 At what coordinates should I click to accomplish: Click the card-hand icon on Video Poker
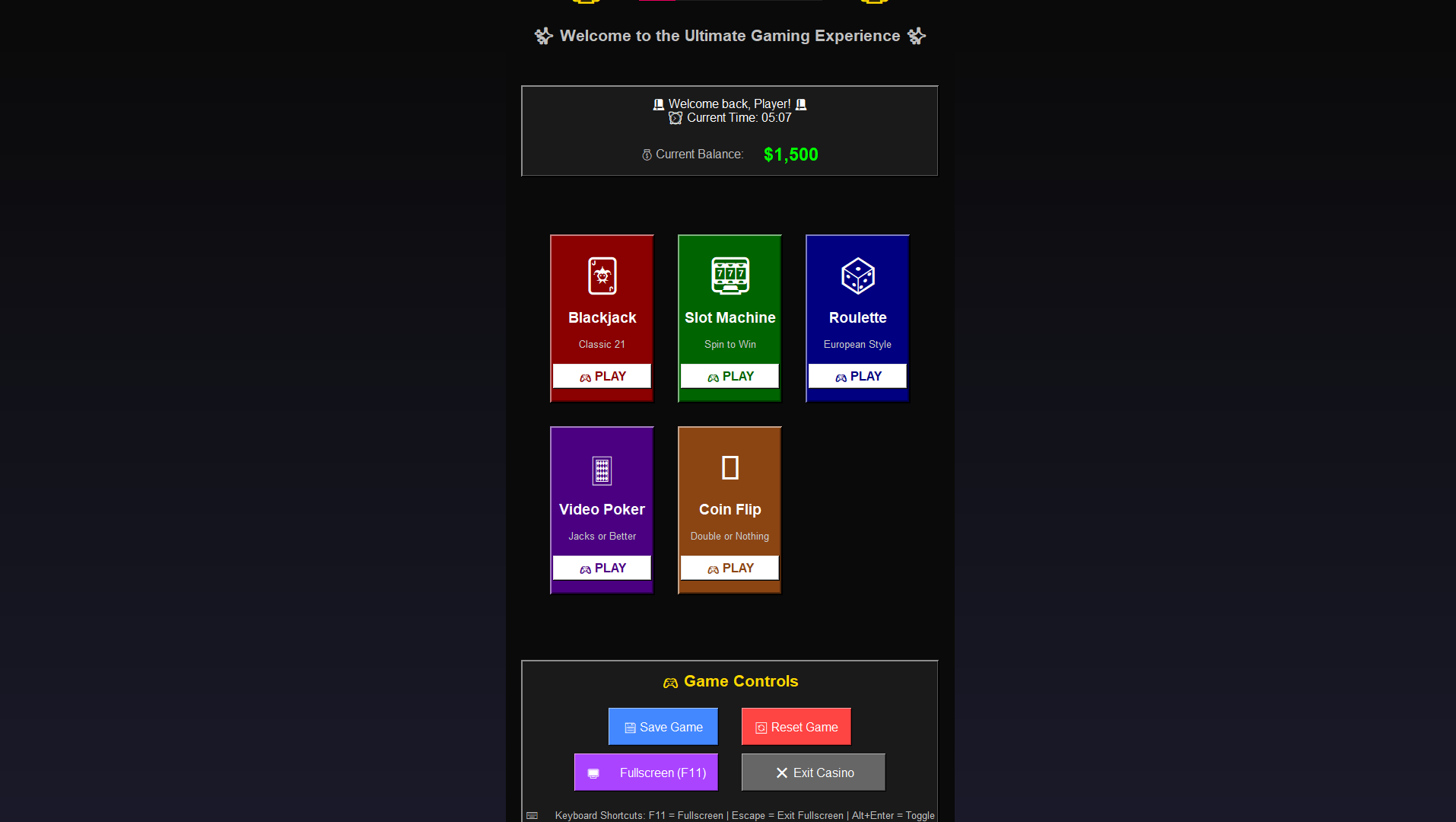(x=602, y=470)
